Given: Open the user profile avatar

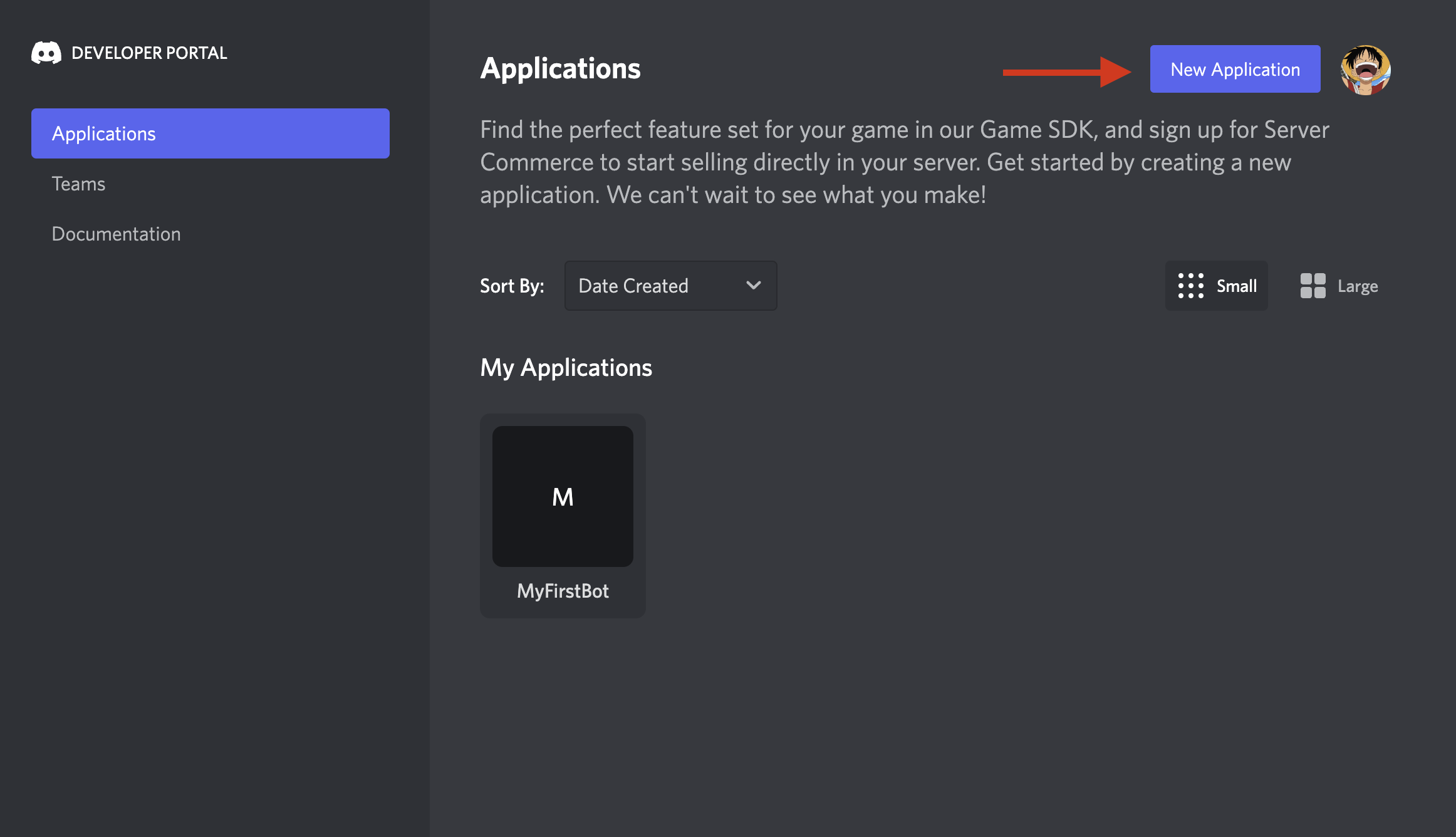Looking at the screenshot, I should click(1365, 70).
